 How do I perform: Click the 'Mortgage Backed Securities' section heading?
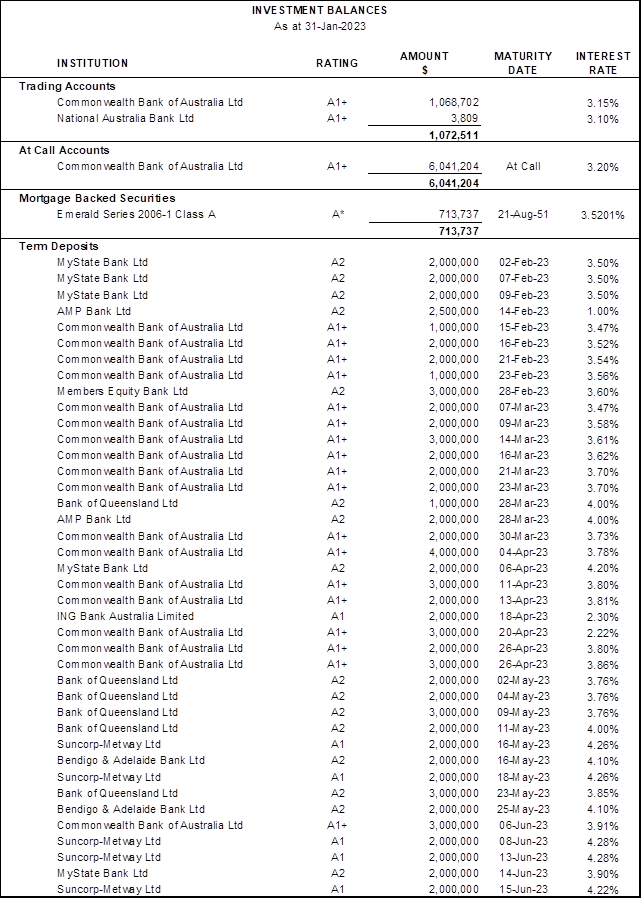pyautogui.click(x=97, y=198)
